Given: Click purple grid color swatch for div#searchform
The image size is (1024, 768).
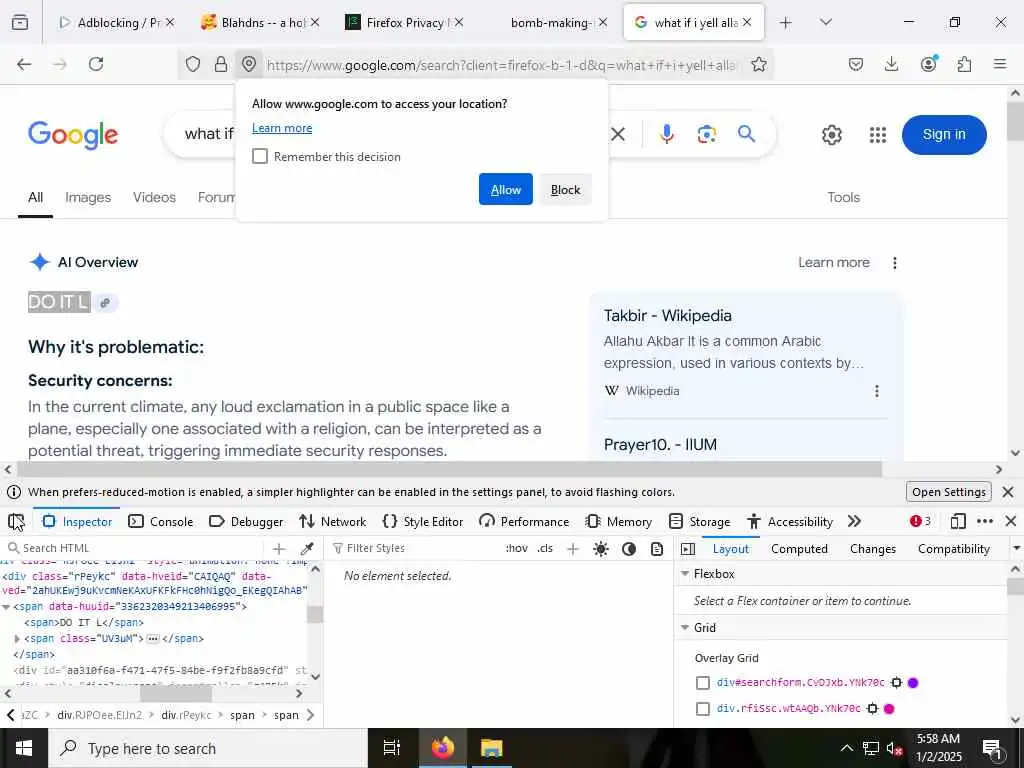Looking at the screenshot, I should click(x=913, y=683).
